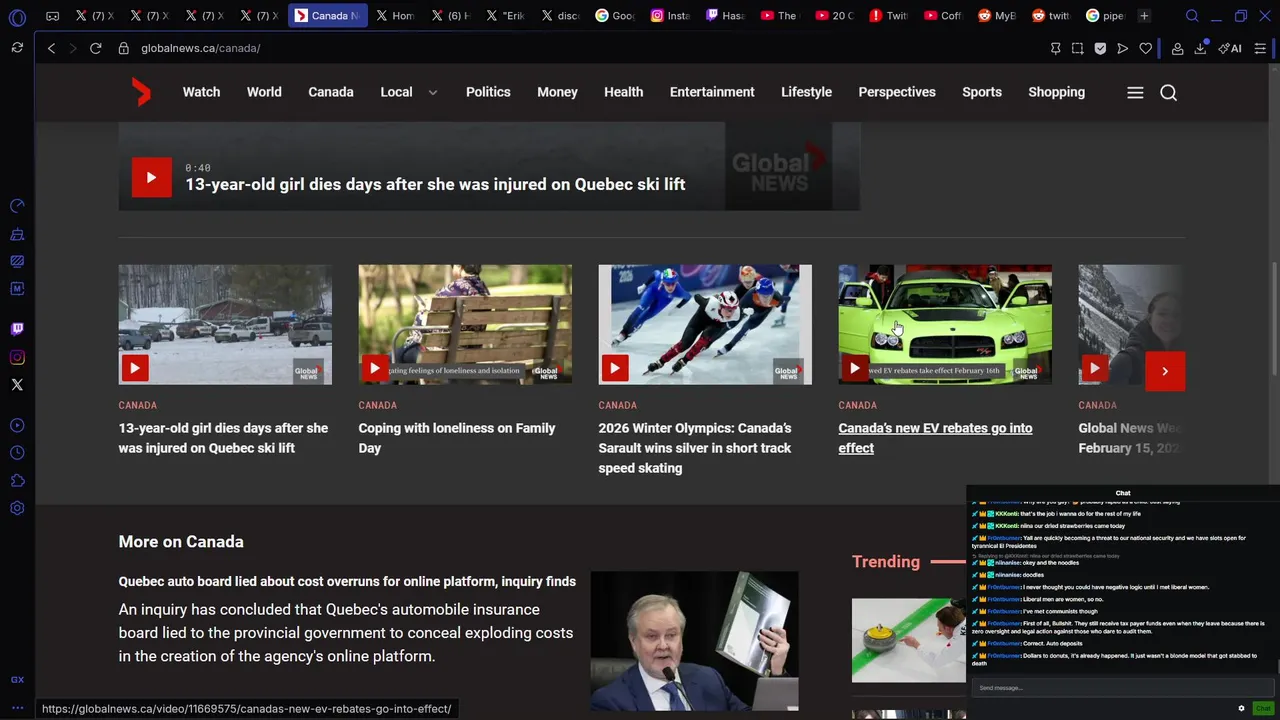The height and width of the screenshot is (720, 1280).
Task: Open 'Canada's new EV rebates go into effect' link
Action: [935, 438]
